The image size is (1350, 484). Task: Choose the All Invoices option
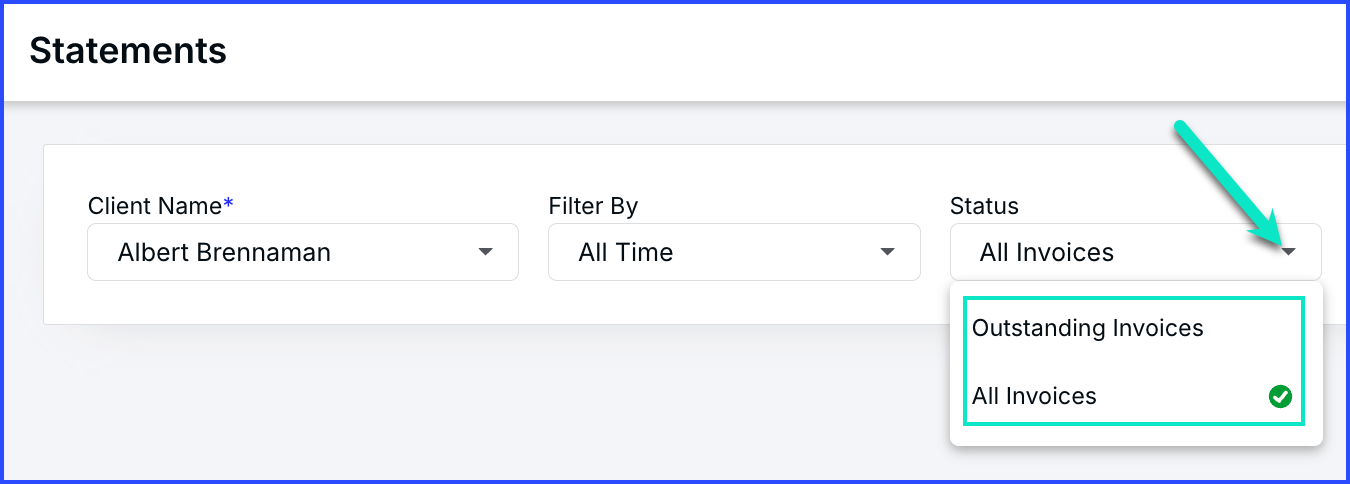[x=1135, y=396]
